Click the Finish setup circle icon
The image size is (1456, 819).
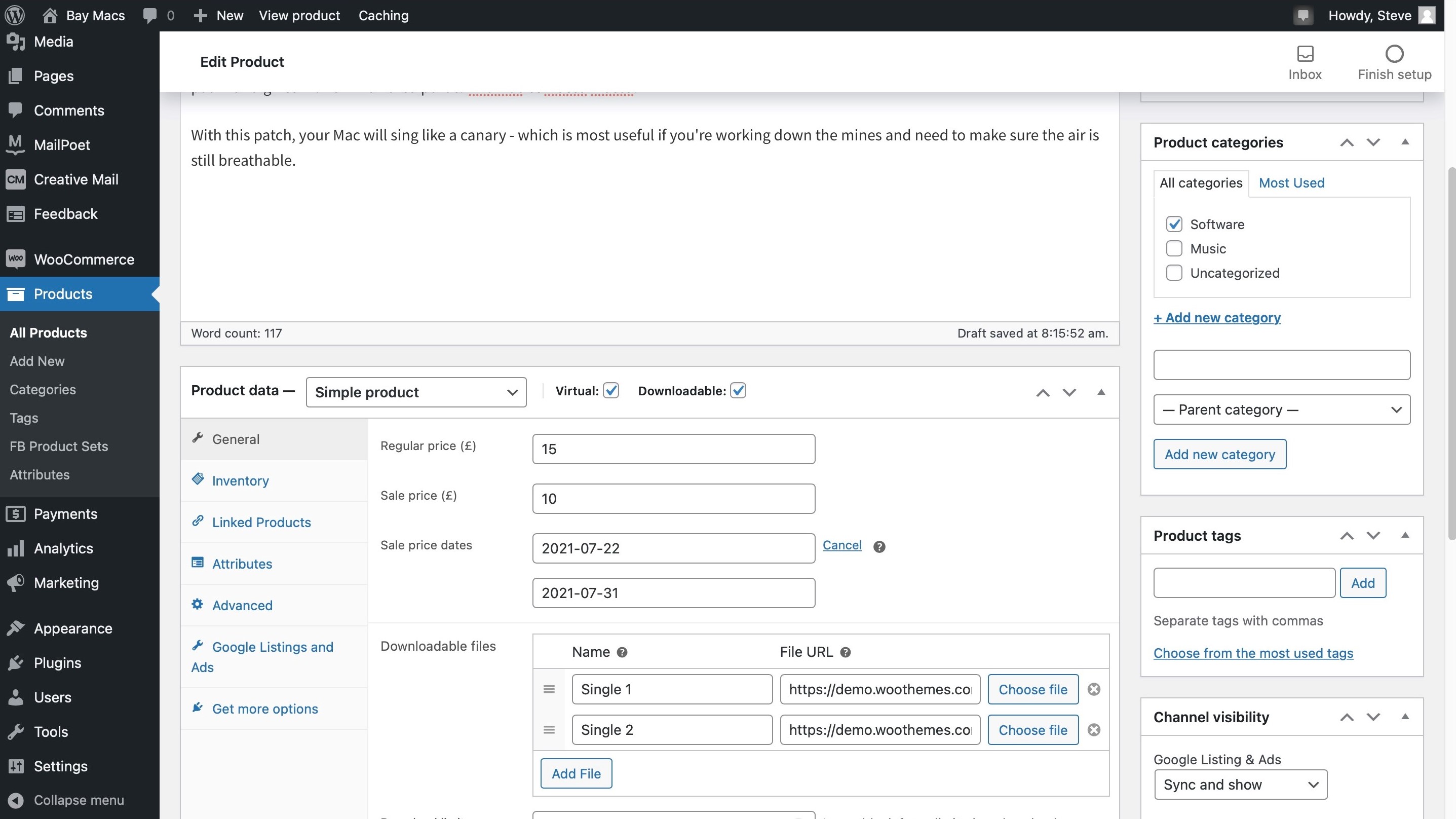(1394, 54)
